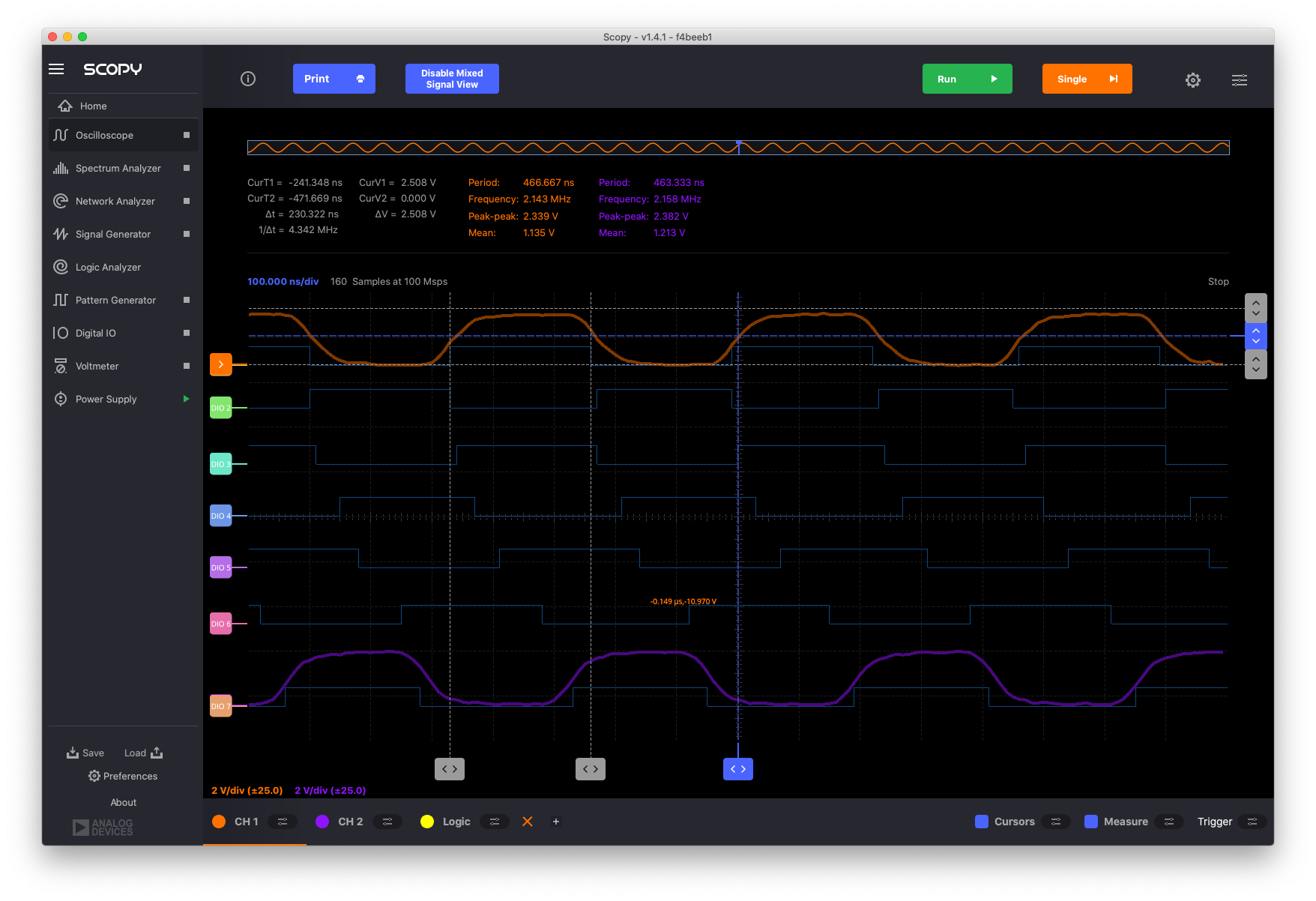Click the info circle icon
1316x901 pixels.
[248, 79]
